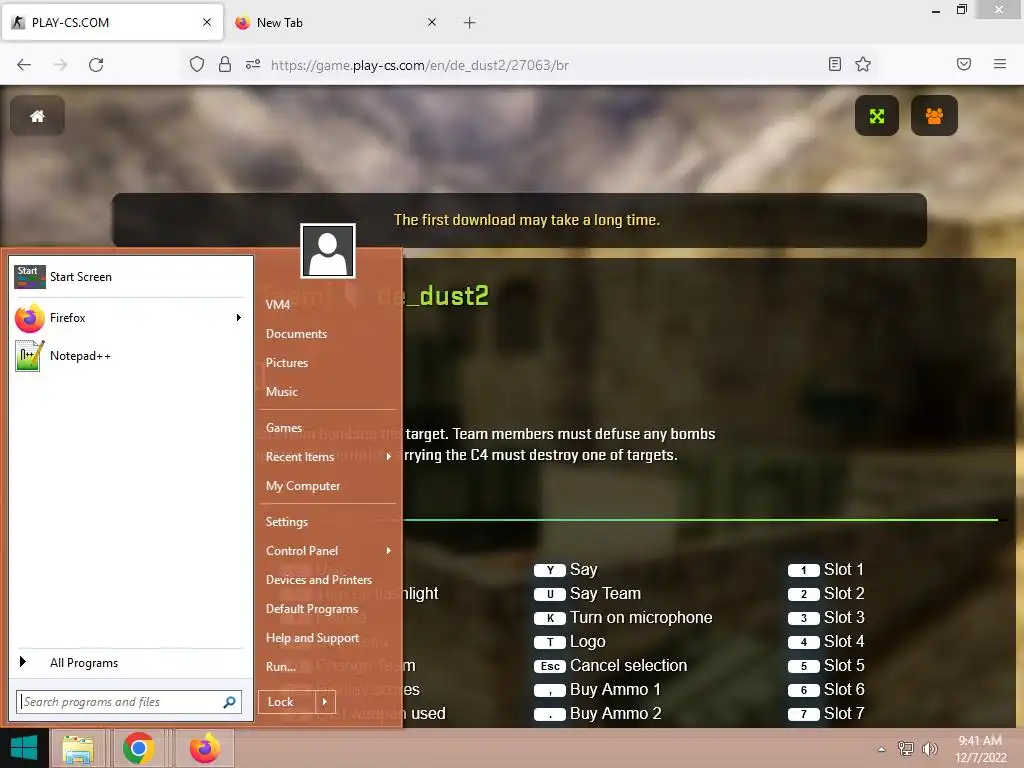Click the green download progress bar
The image size is (1024, 768).
[x=700, y=520]
